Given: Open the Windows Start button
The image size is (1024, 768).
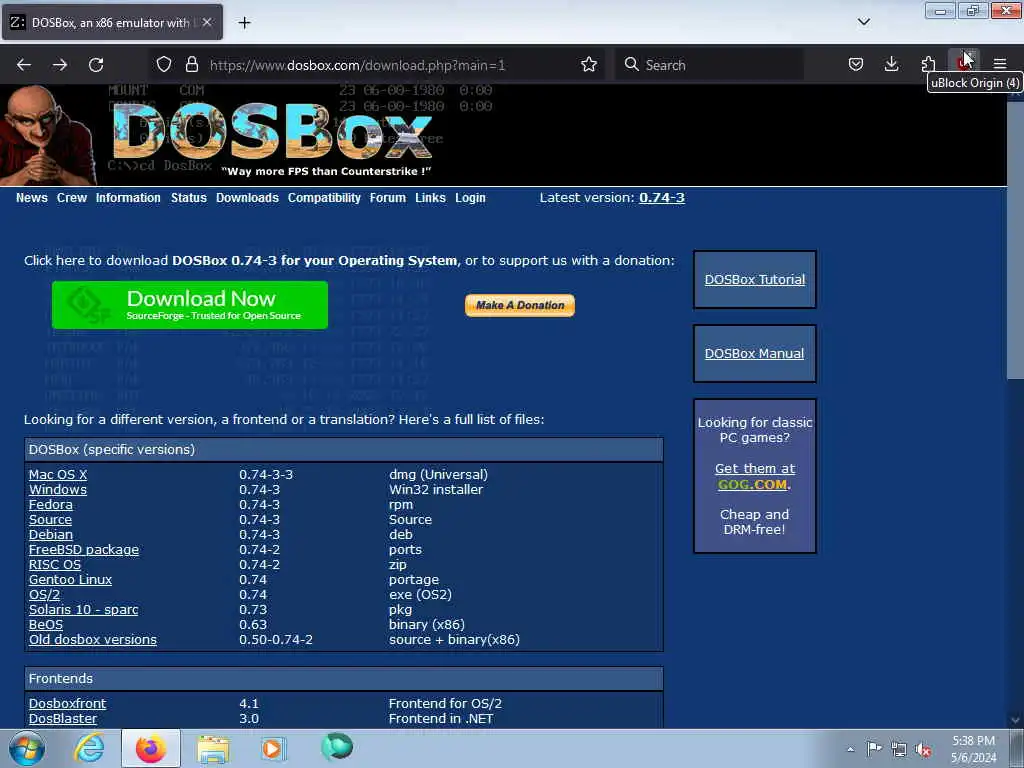Looking at the screenshot, I should 27,749.
